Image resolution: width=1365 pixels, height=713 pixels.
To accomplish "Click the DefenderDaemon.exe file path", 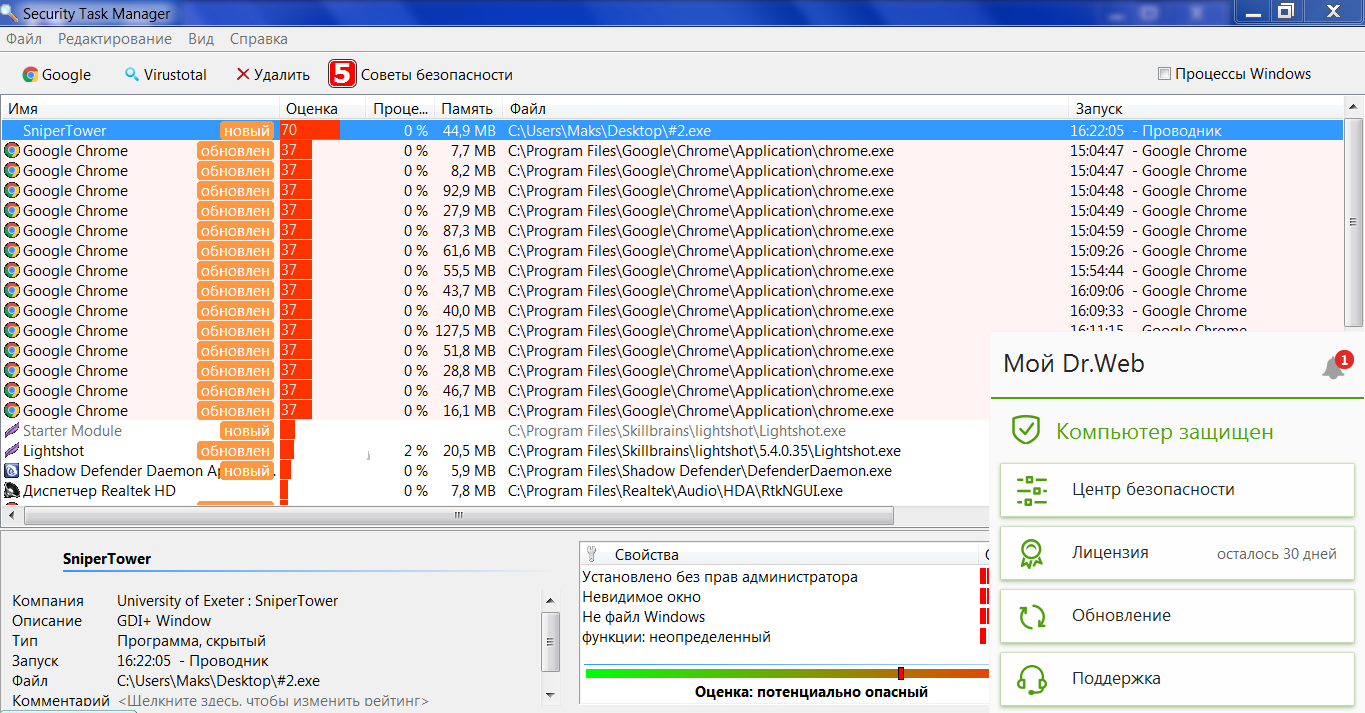I will [x=700, y=471].
